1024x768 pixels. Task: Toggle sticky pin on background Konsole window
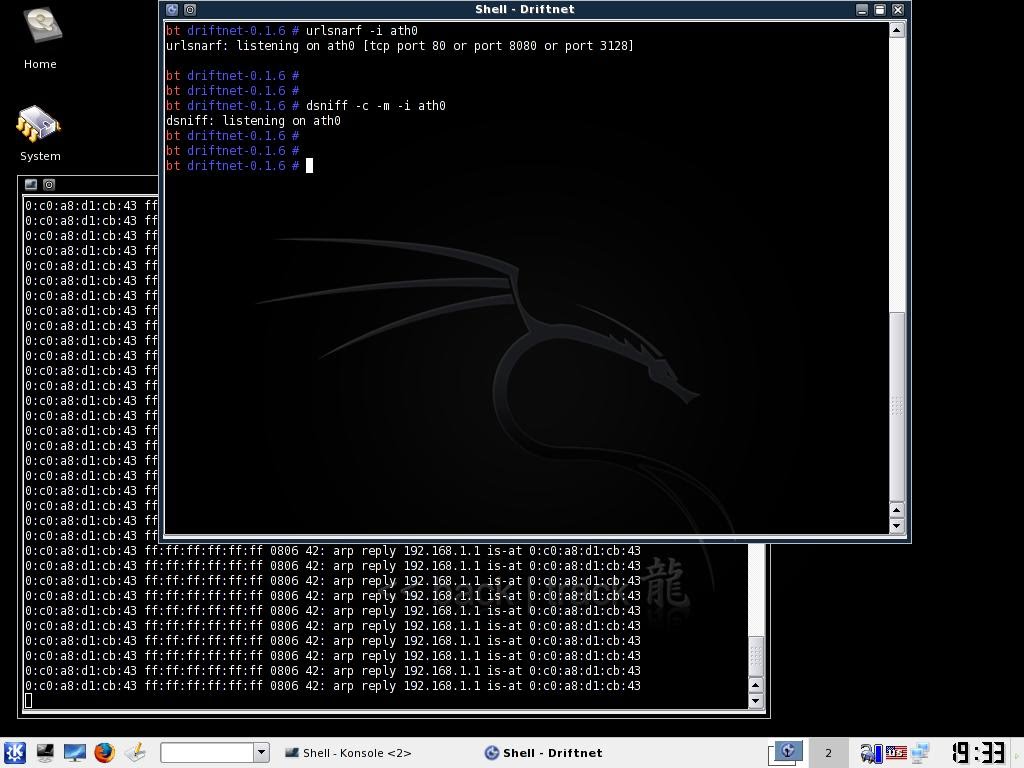tap(49, 184)
